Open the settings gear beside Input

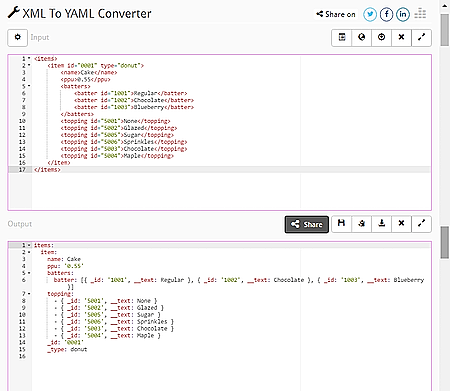tap(17, 38)
